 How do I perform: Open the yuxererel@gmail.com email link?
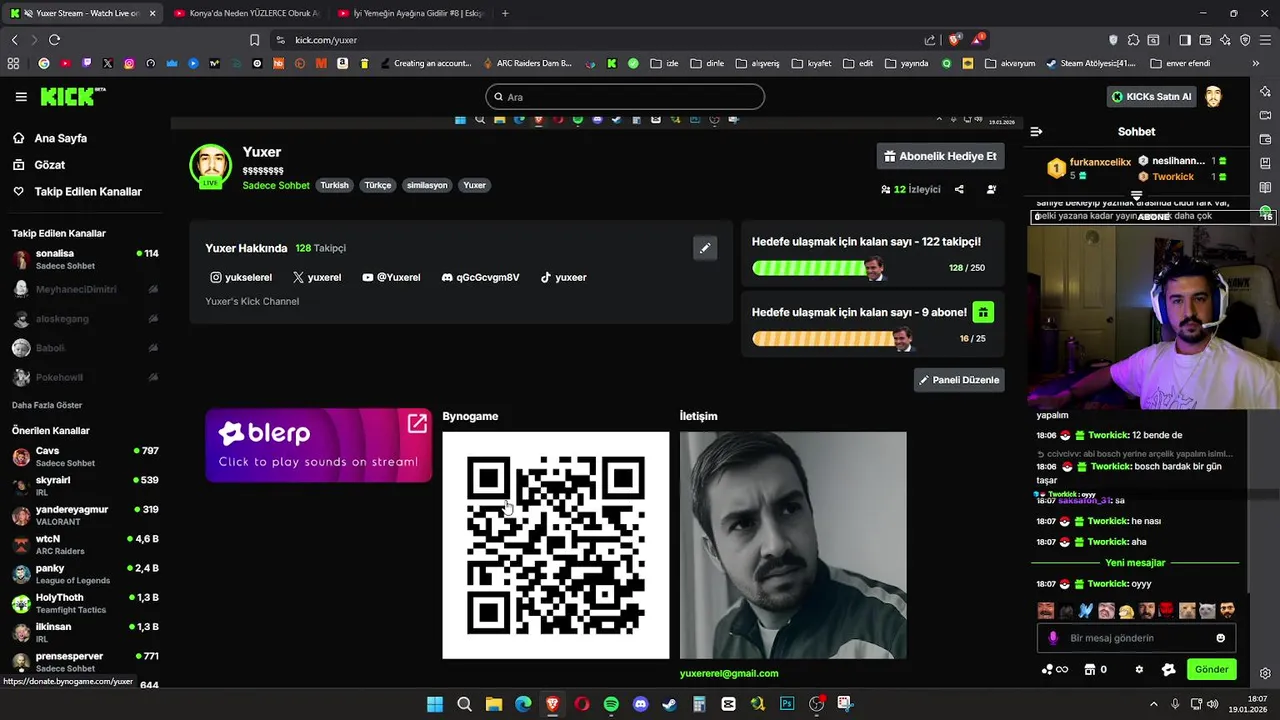point(729,673)
